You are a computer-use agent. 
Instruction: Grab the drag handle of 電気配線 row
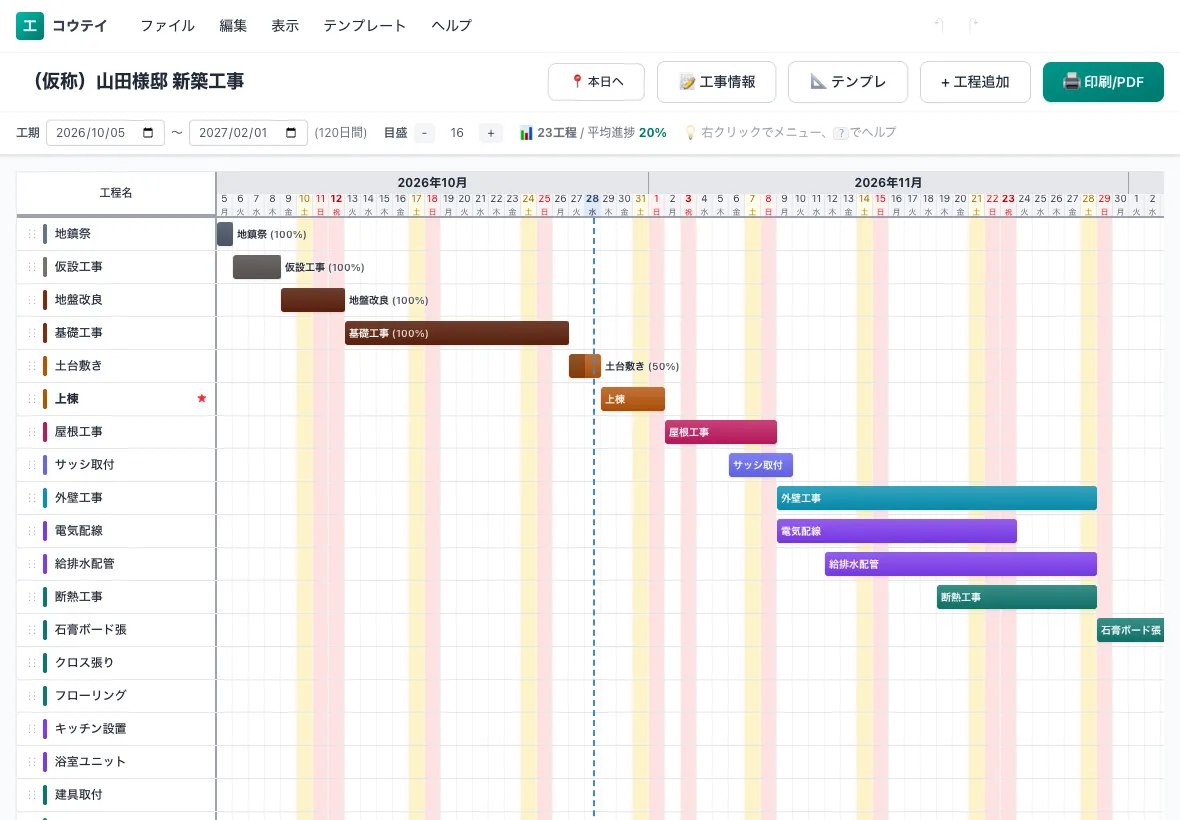point(32,530)
